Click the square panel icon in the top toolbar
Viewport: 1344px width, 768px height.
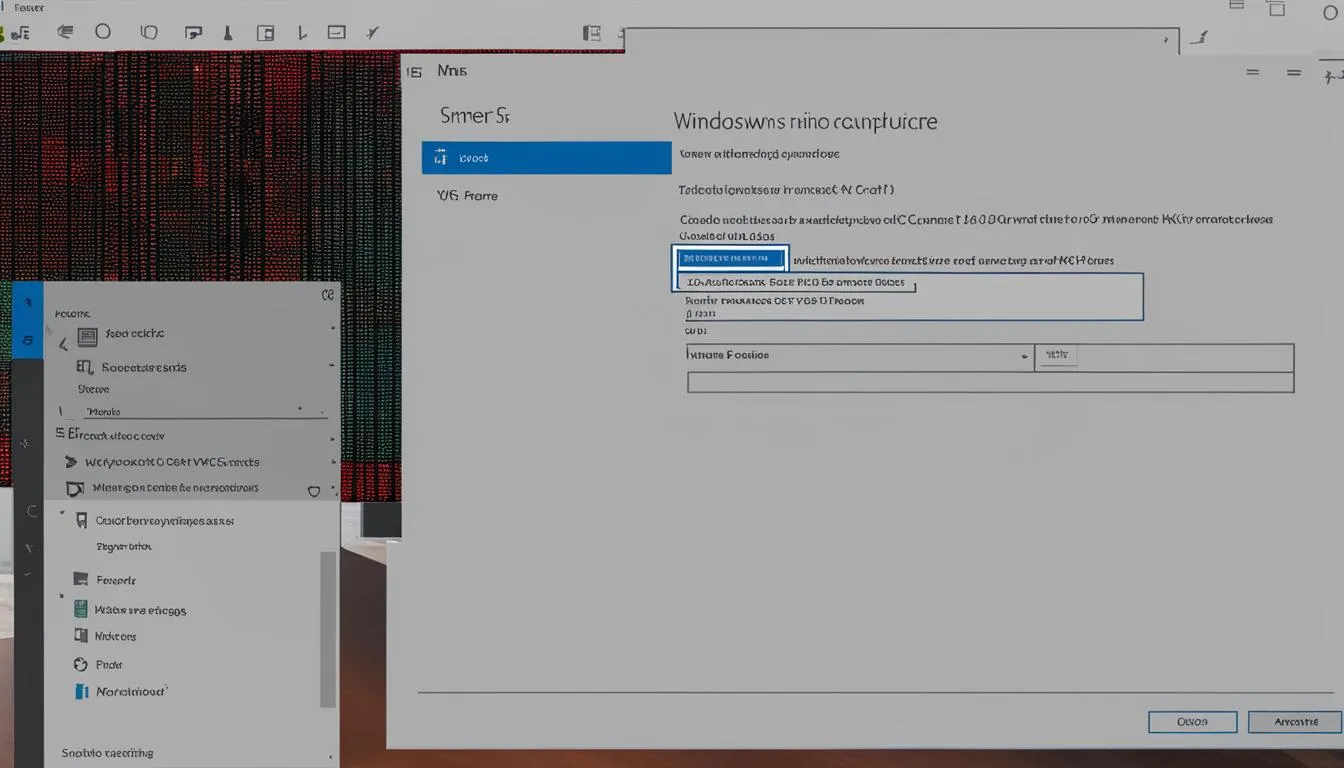point(265,33)
